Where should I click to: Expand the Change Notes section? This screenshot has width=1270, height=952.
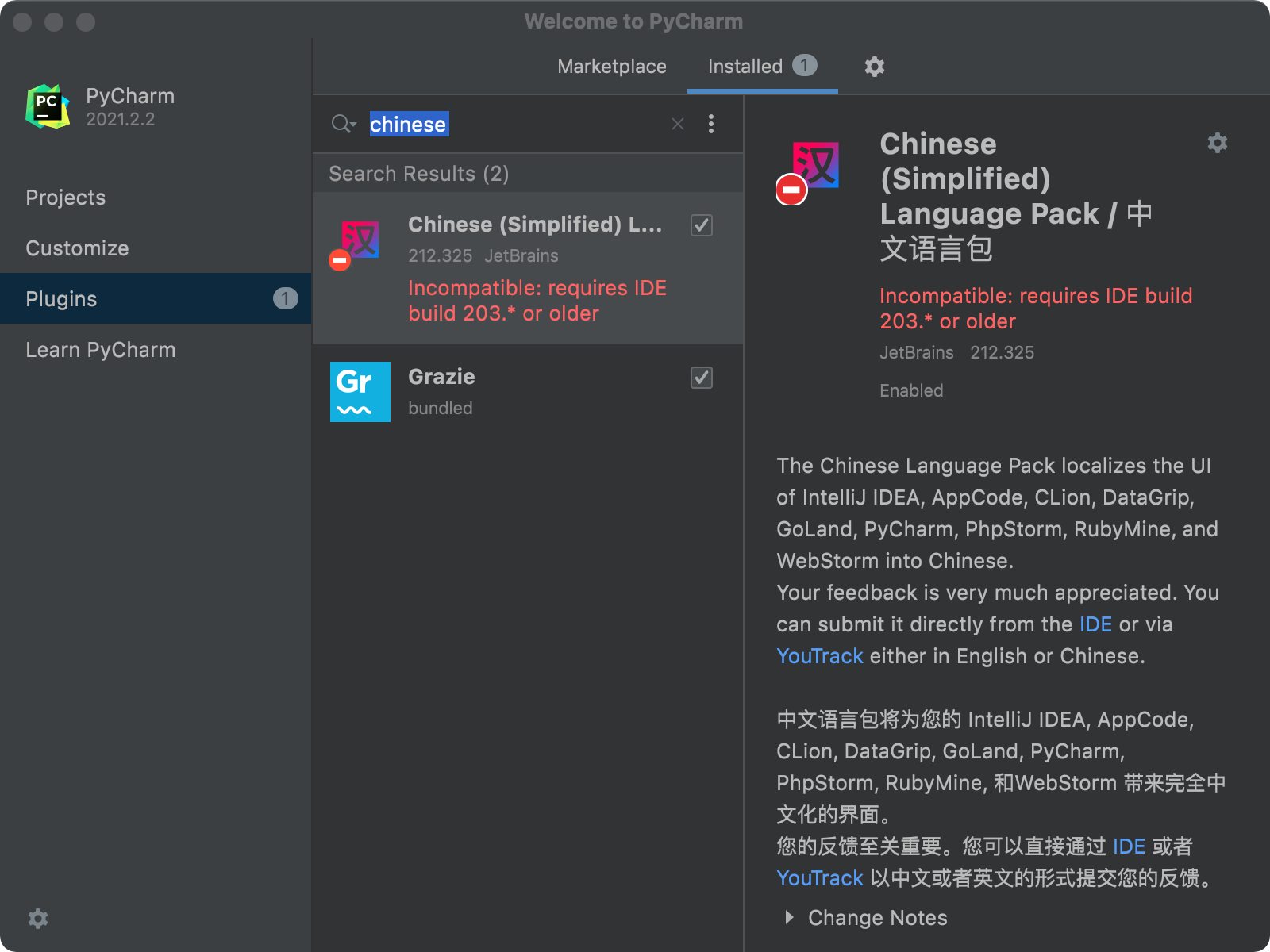[789, 918]
